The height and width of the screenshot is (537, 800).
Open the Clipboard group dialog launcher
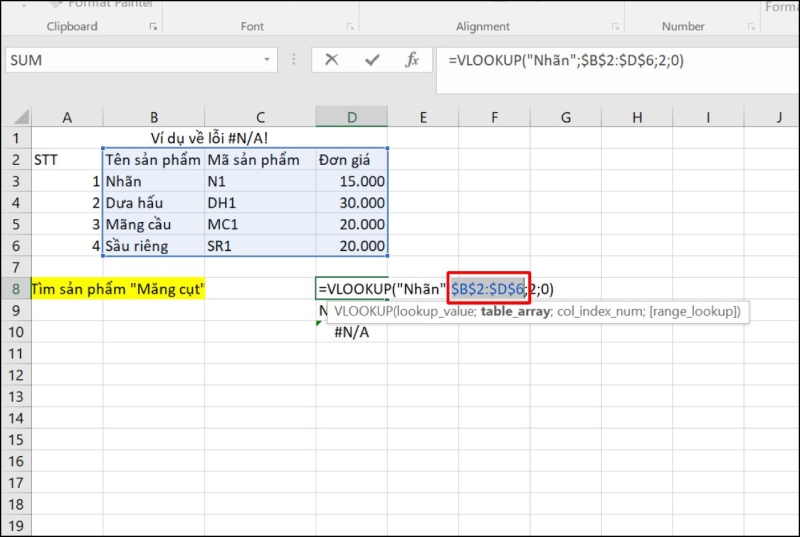tap(153, 27)
